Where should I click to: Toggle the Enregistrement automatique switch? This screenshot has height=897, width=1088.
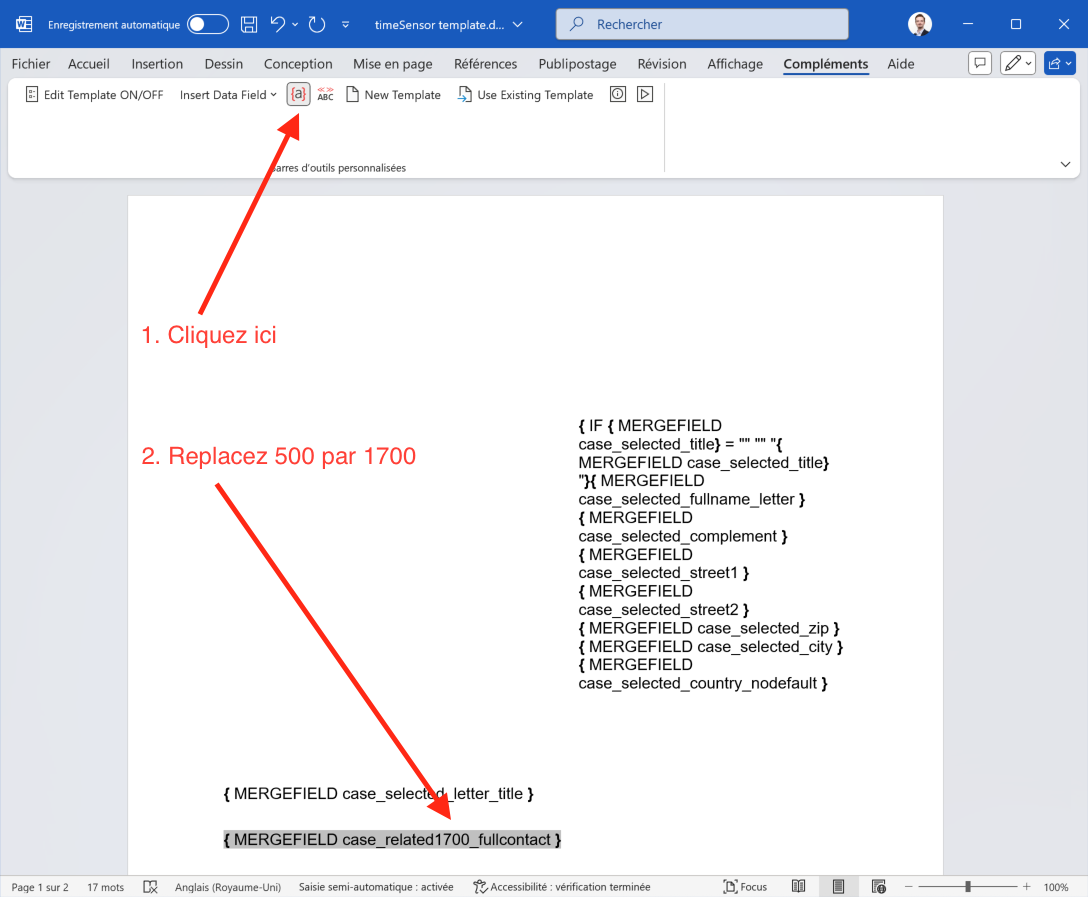click(x=208, y=24)
